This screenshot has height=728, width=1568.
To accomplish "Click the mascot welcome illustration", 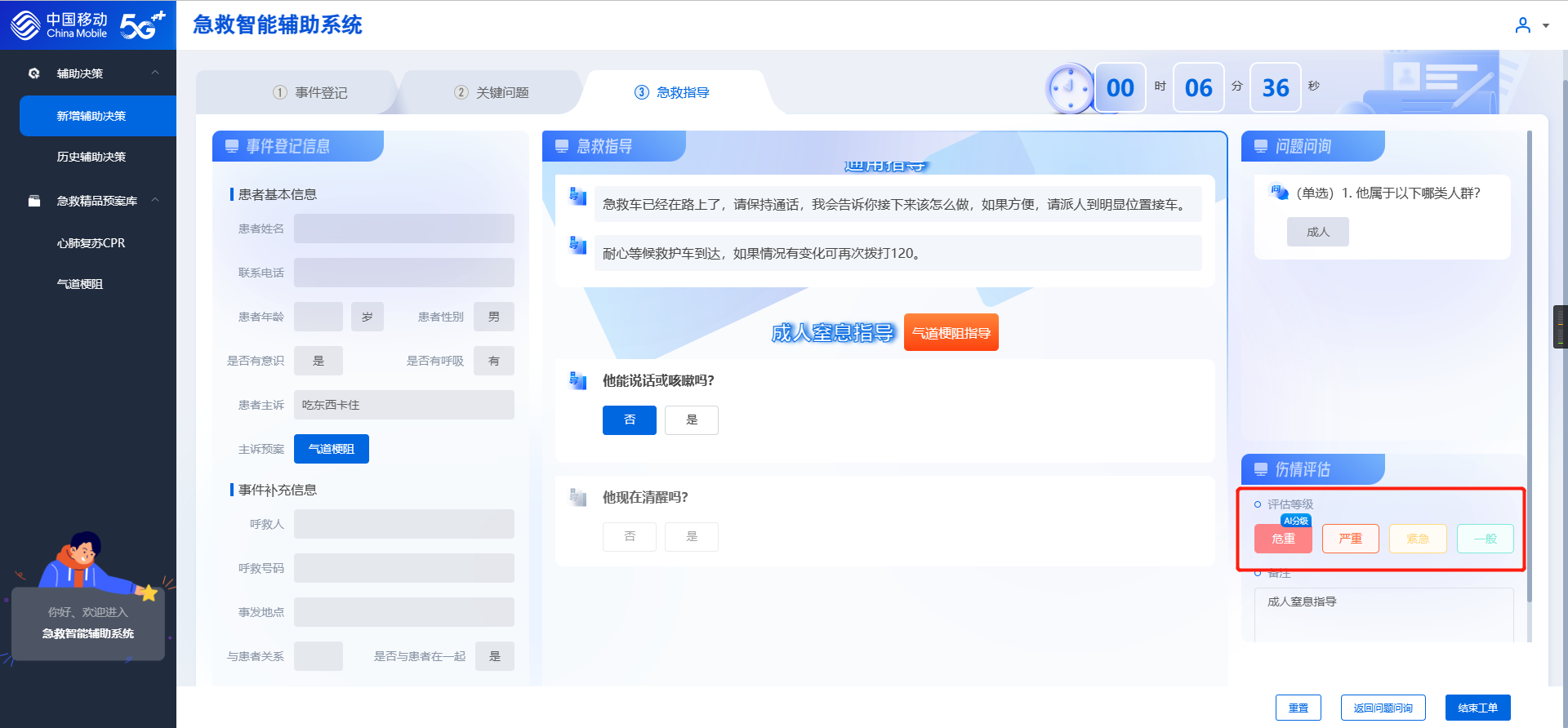I will click(88, 596).
